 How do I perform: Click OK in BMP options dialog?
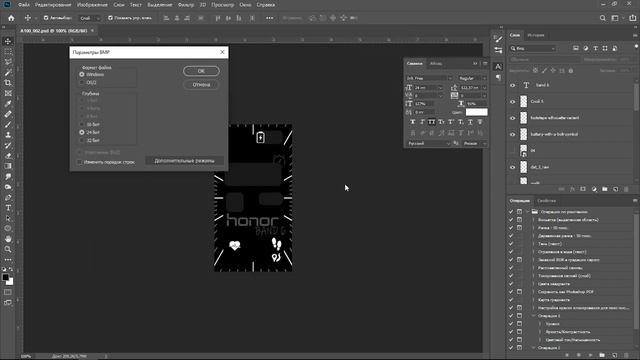pyautogui.click(x=201, y=71)
